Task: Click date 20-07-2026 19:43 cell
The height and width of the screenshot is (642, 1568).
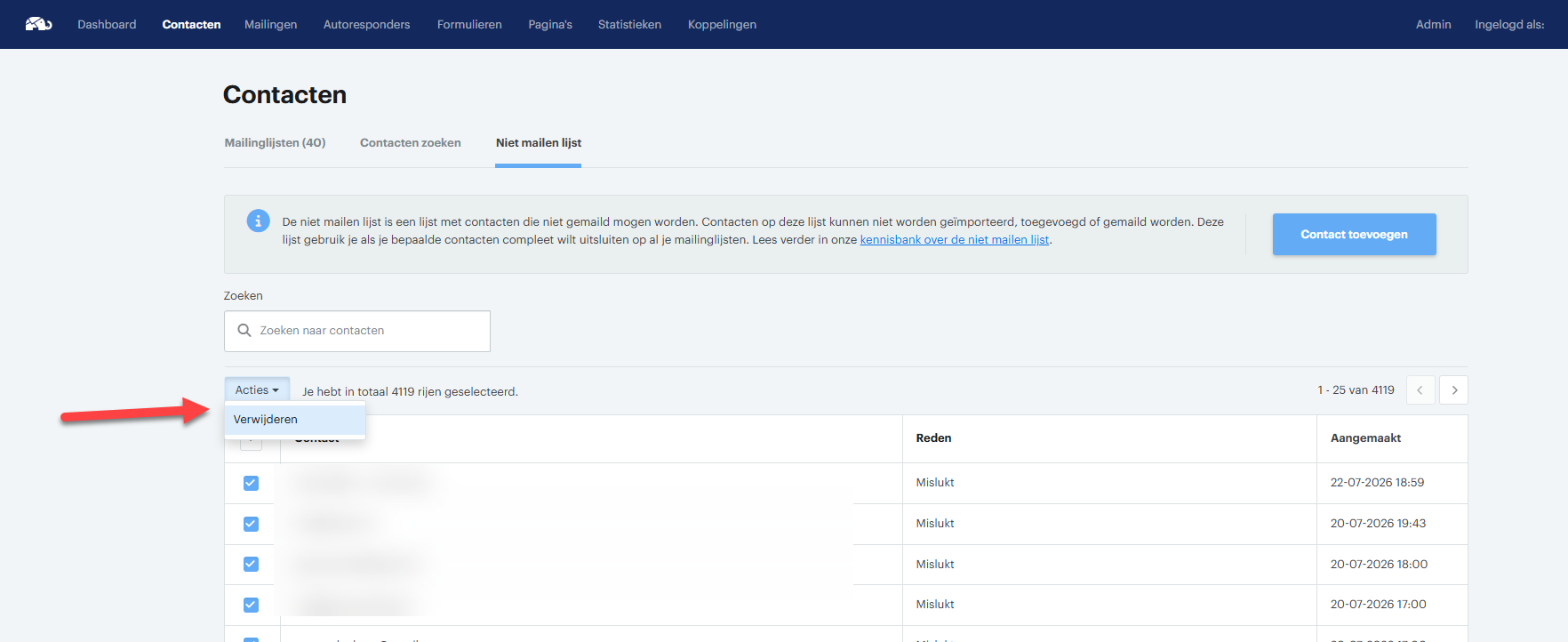Action: point(1378,523)
